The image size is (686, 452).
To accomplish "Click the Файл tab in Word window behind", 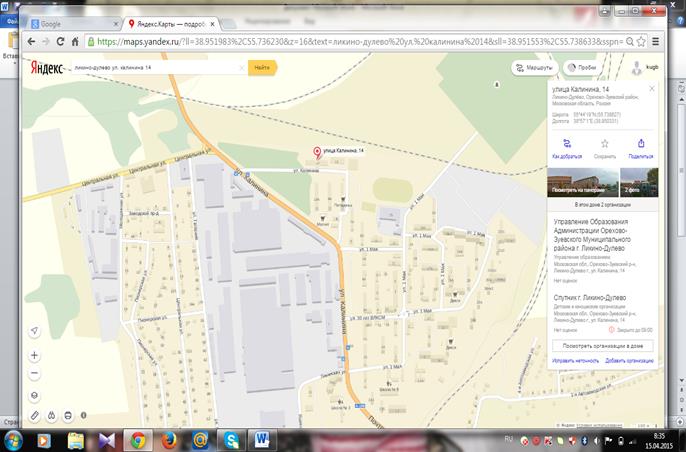I will point(9,22).
